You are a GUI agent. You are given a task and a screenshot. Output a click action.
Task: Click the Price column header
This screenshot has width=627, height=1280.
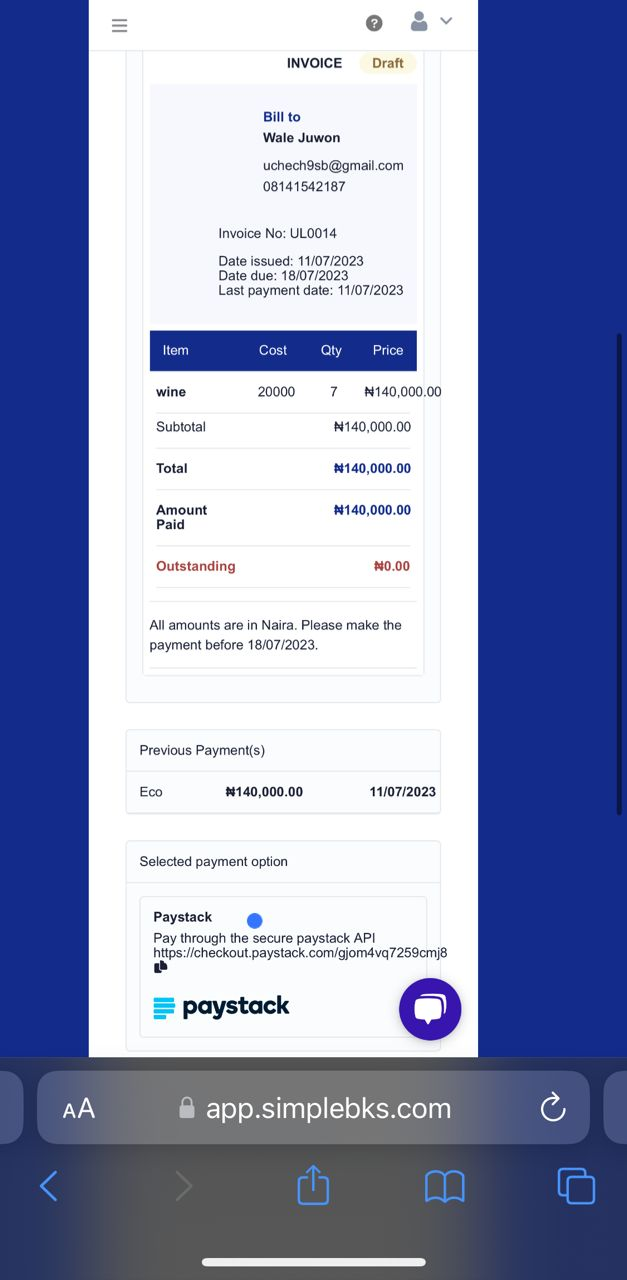click(388, 351)
